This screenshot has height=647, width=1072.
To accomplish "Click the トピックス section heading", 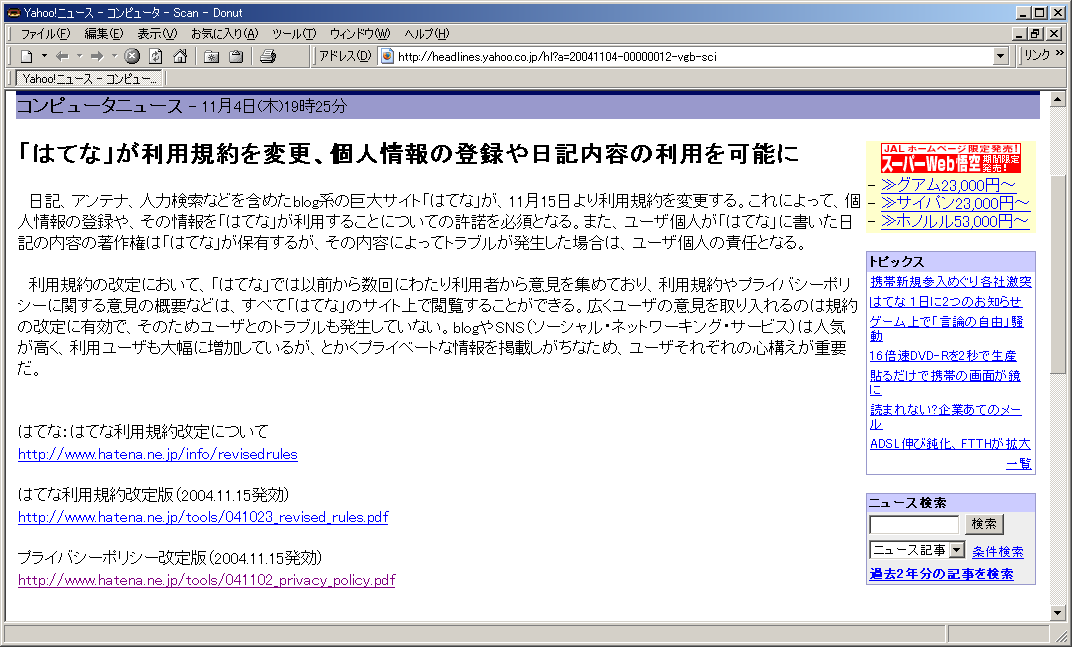I will tap(896, 262).
